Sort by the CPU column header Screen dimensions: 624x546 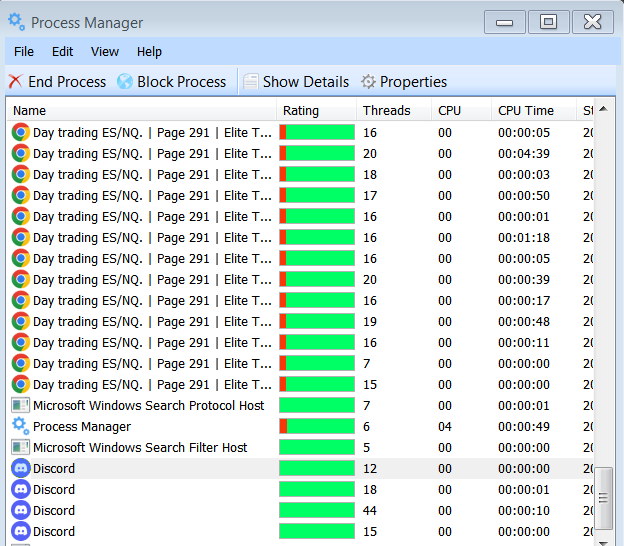click(462, 110)
